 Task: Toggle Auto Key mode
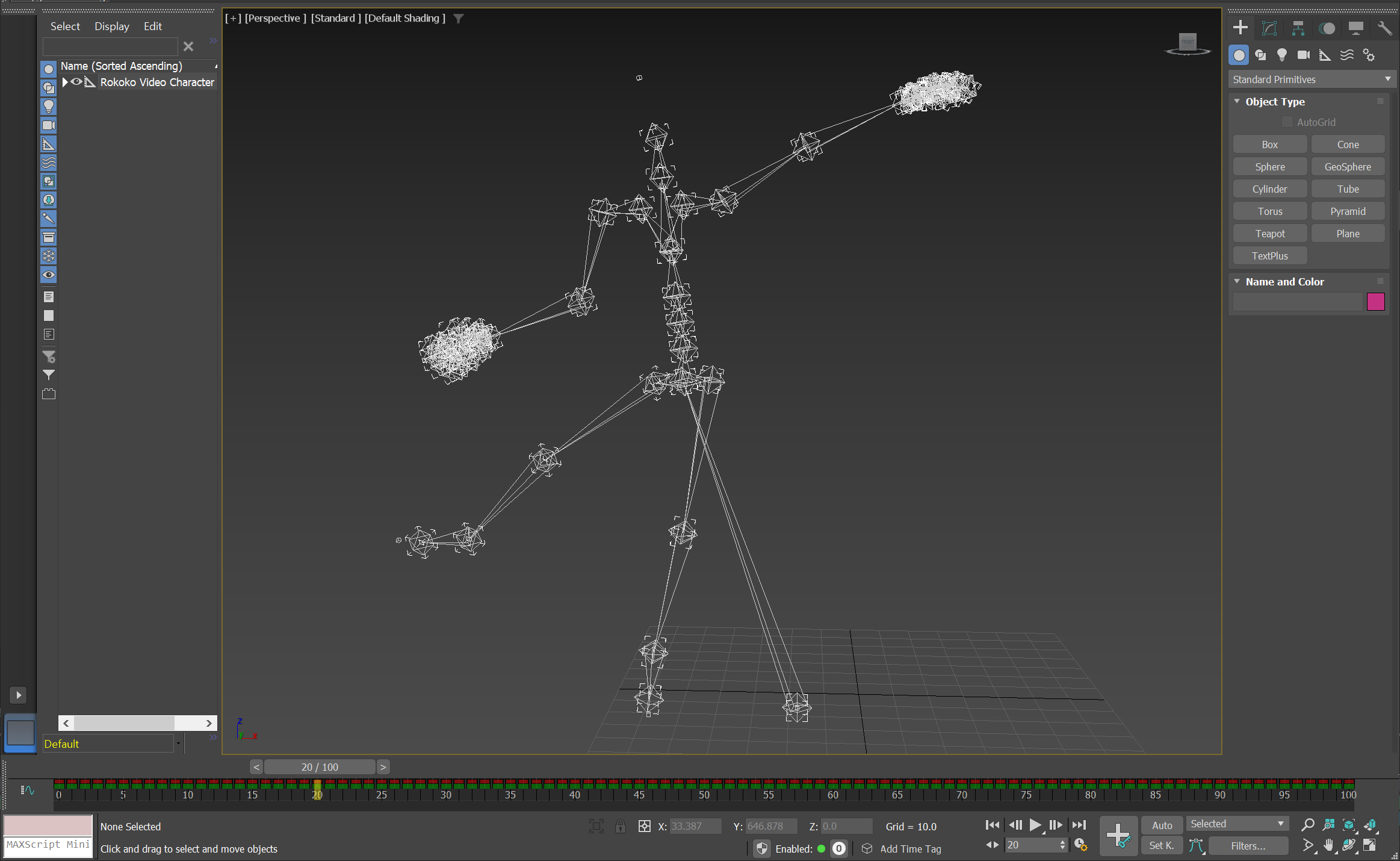pos(1162,825)
